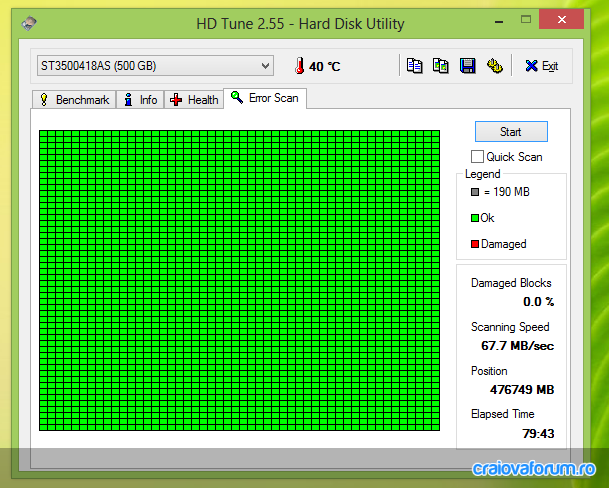This screenshot has width=609, height=488.
Task: Click the Scanning Speed label
Action: coord(510,327)
